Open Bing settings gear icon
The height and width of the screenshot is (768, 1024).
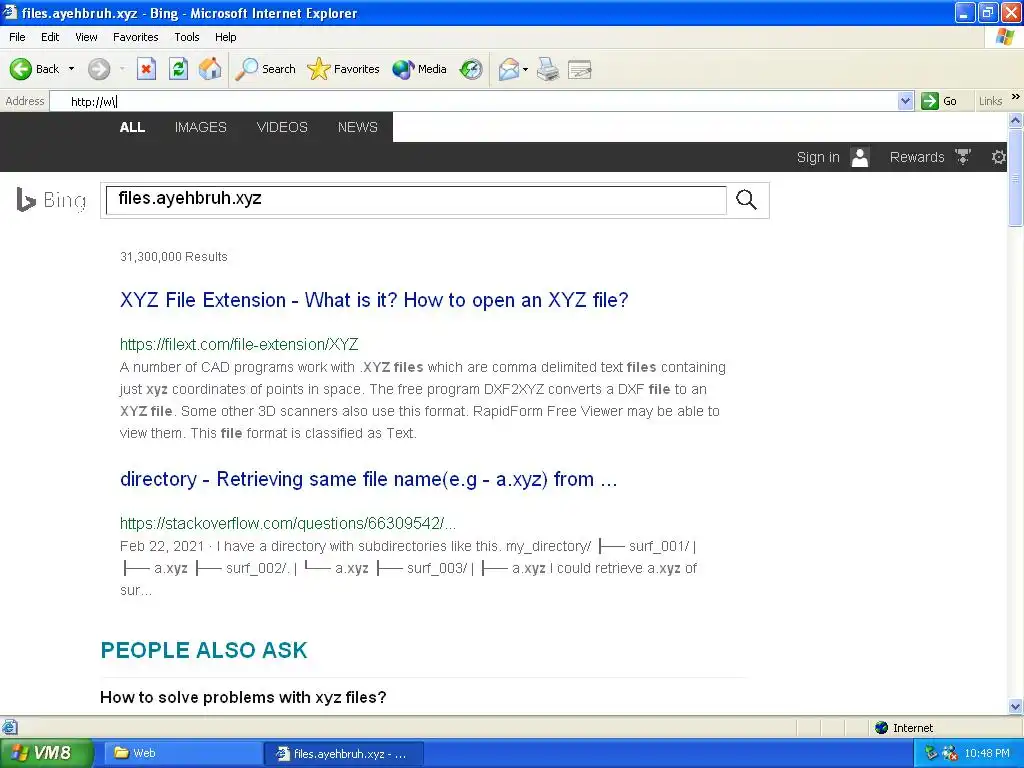tap(999, 157)
